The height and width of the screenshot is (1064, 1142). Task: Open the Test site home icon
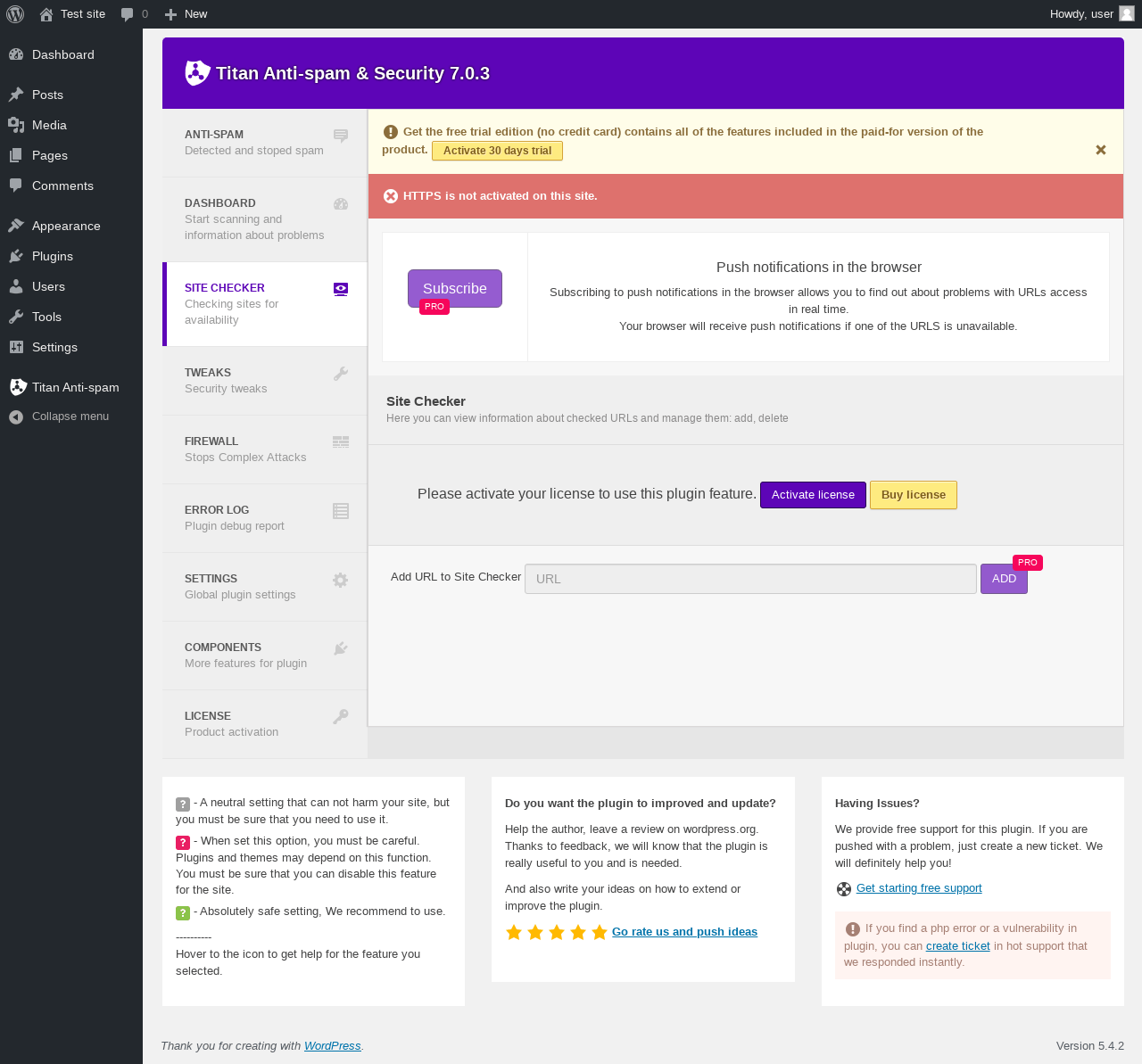(46, 14)
